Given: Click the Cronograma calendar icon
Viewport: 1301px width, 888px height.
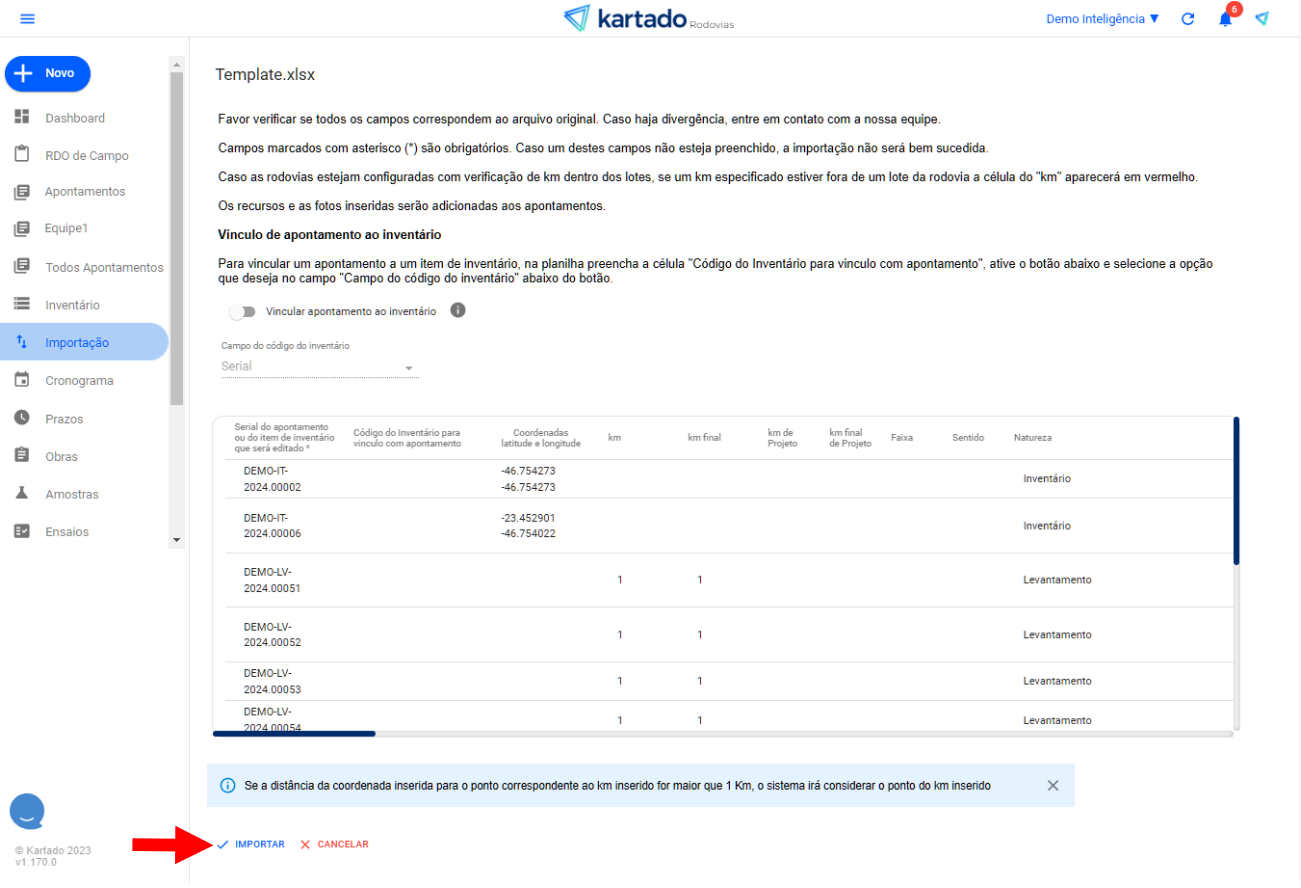Looking at the screenshot, I should click(x=22, y=380).
